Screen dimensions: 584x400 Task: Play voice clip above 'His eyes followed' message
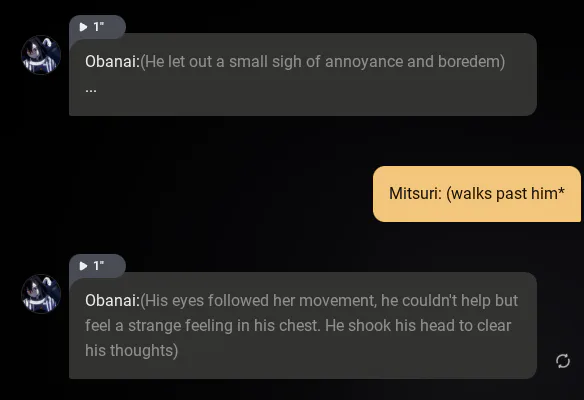click(x=83, y=266)
